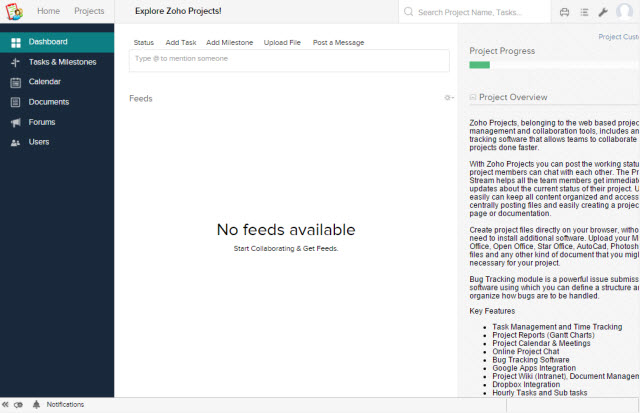The image size is (640, 413).
Task: Select the Add Task tab
Action: [x=181, y=42]
